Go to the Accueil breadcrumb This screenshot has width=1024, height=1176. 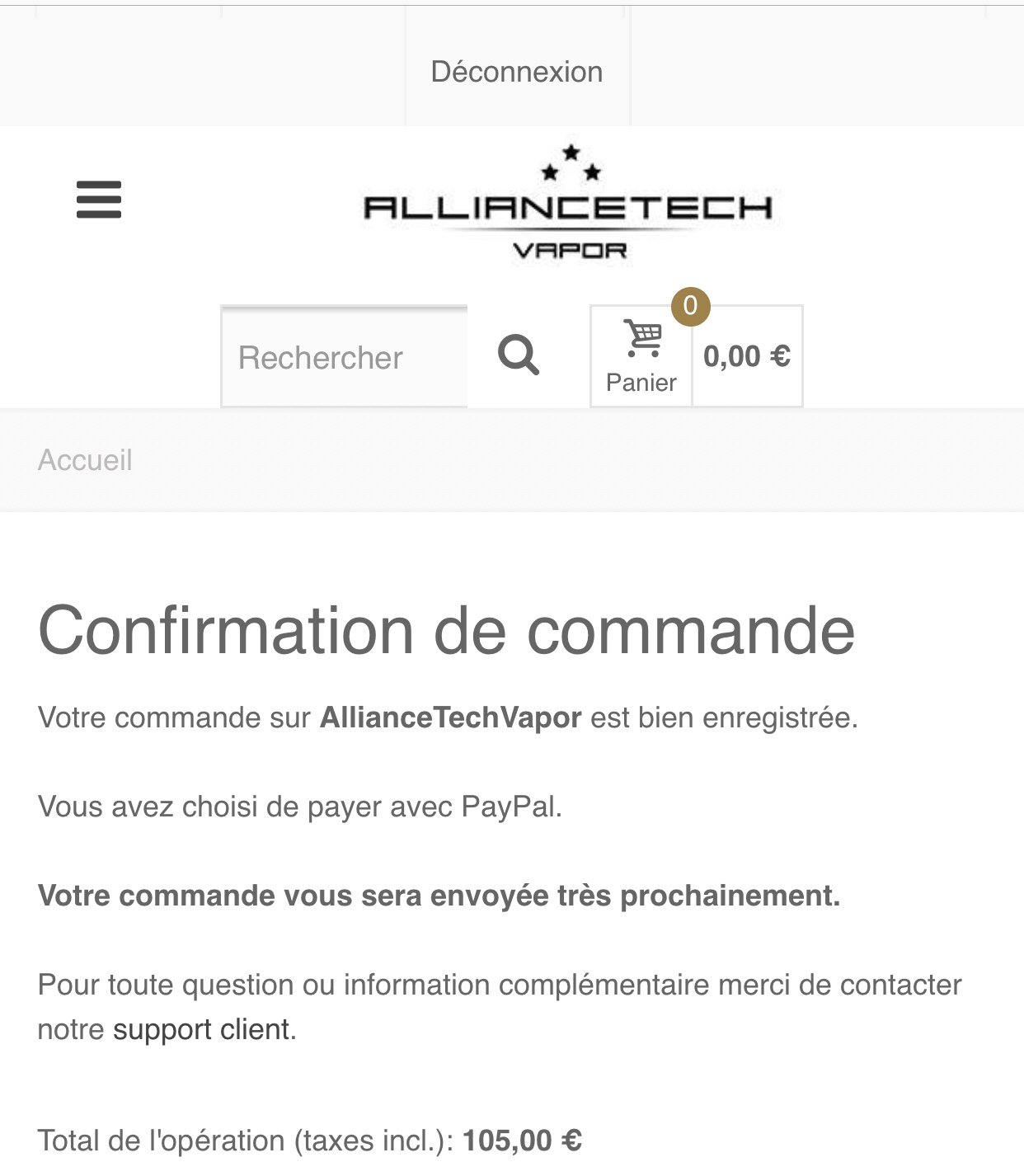coord(85,460)
